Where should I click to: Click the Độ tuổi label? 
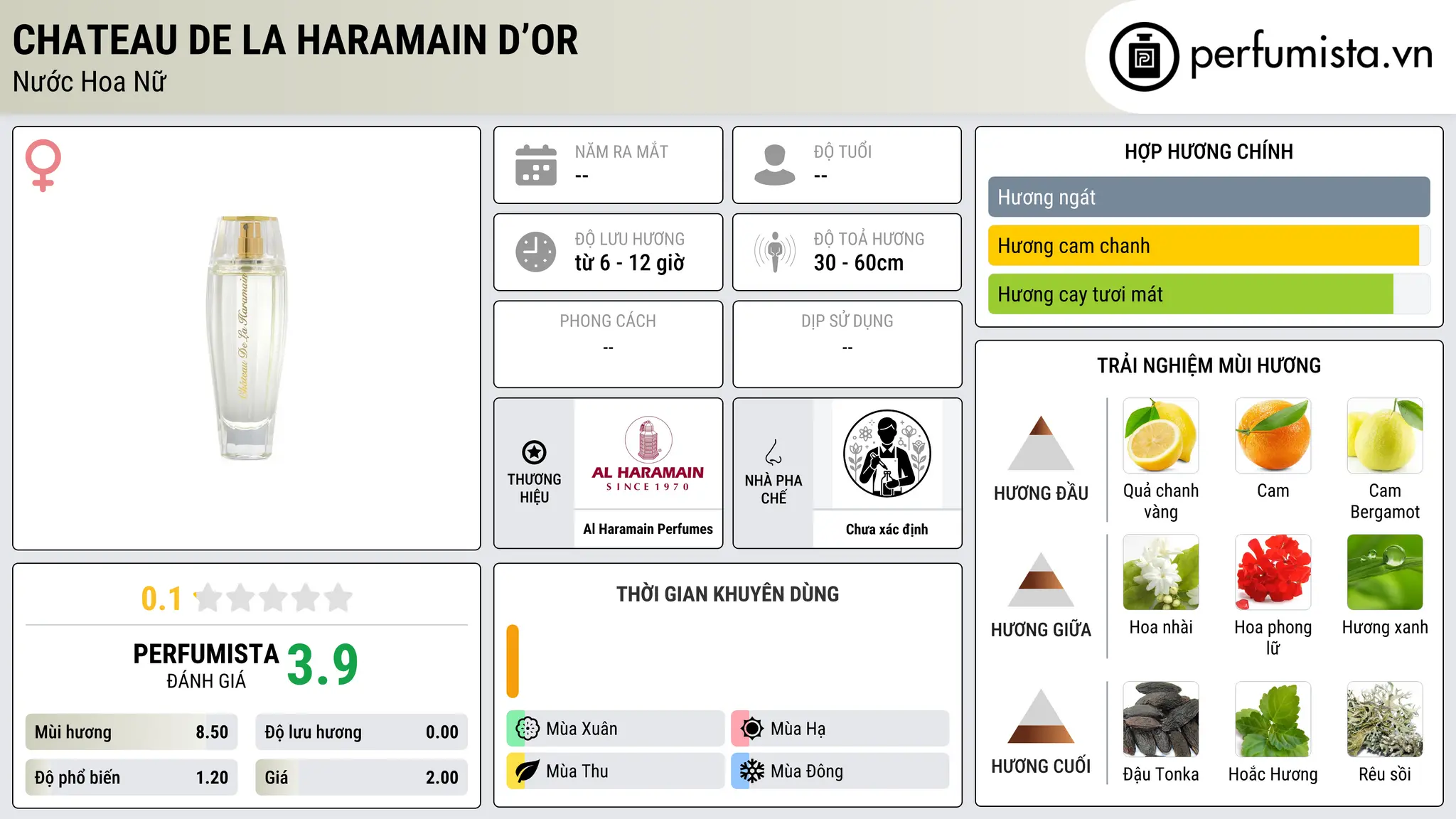(x=842, y=151)
